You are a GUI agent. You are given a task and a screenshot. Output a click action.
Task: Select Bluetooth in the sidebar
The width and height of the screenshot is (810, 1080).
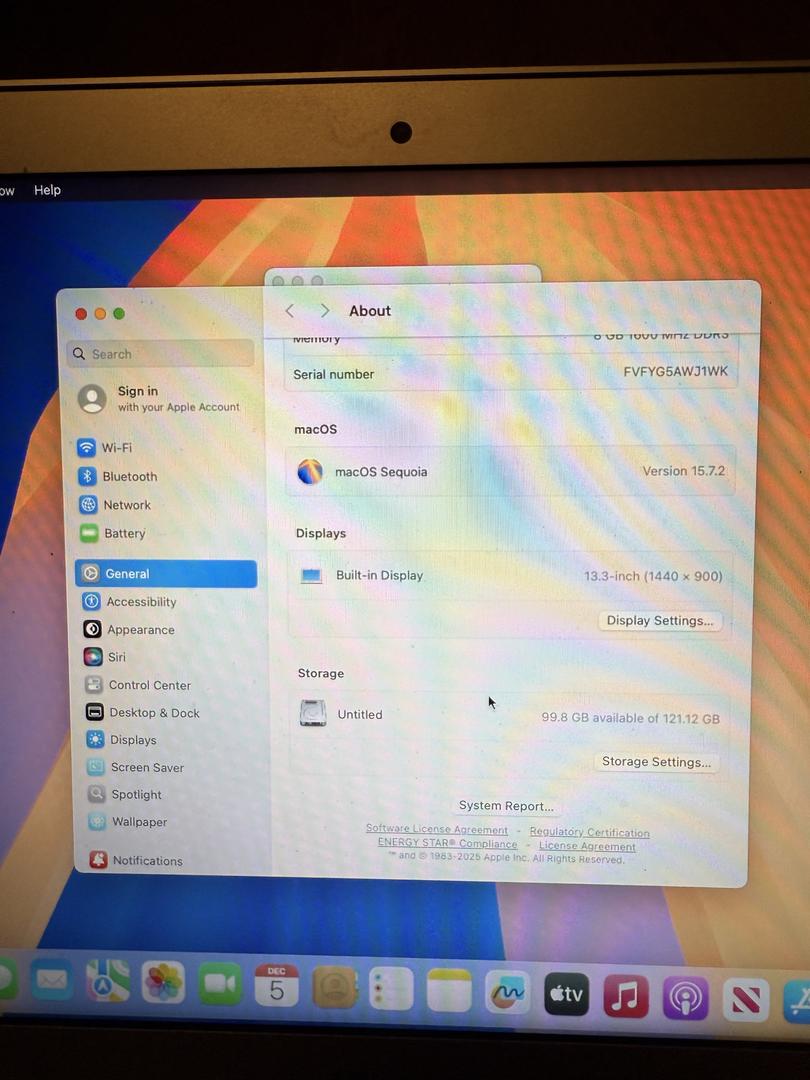[129, 477]
